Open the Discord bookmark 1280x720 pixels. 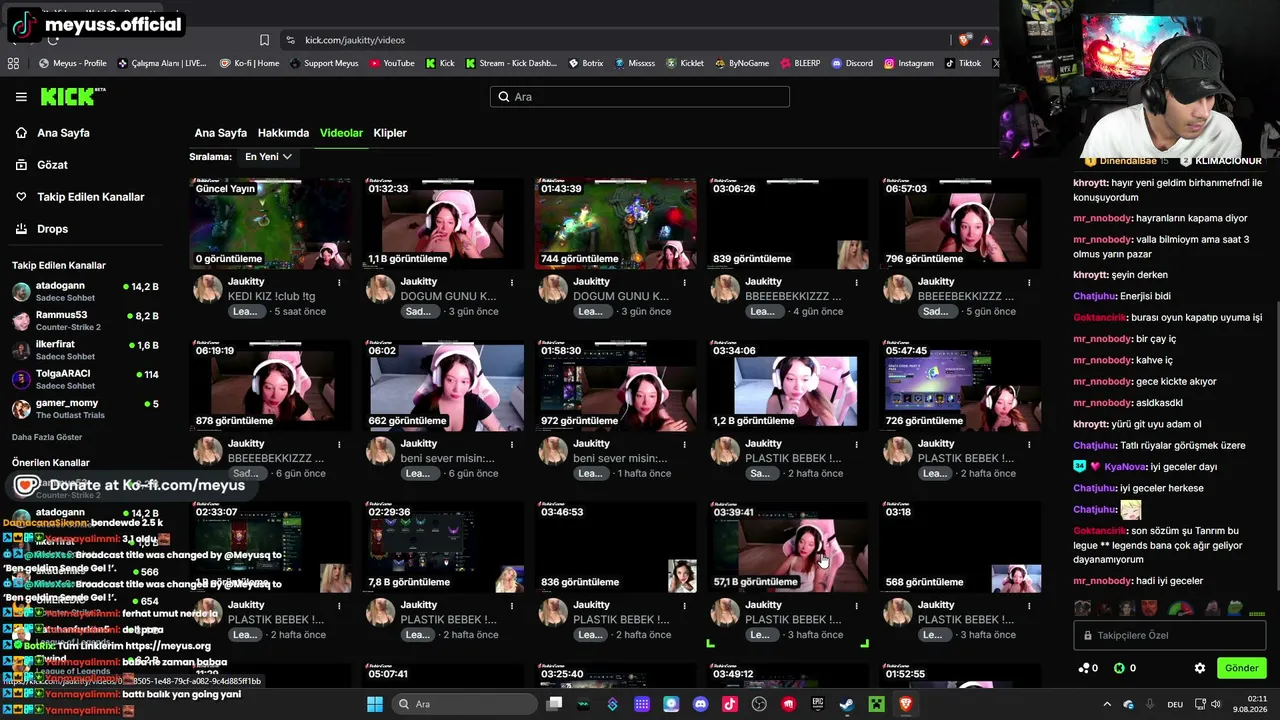pyautogui.click(x=852, y=63)
